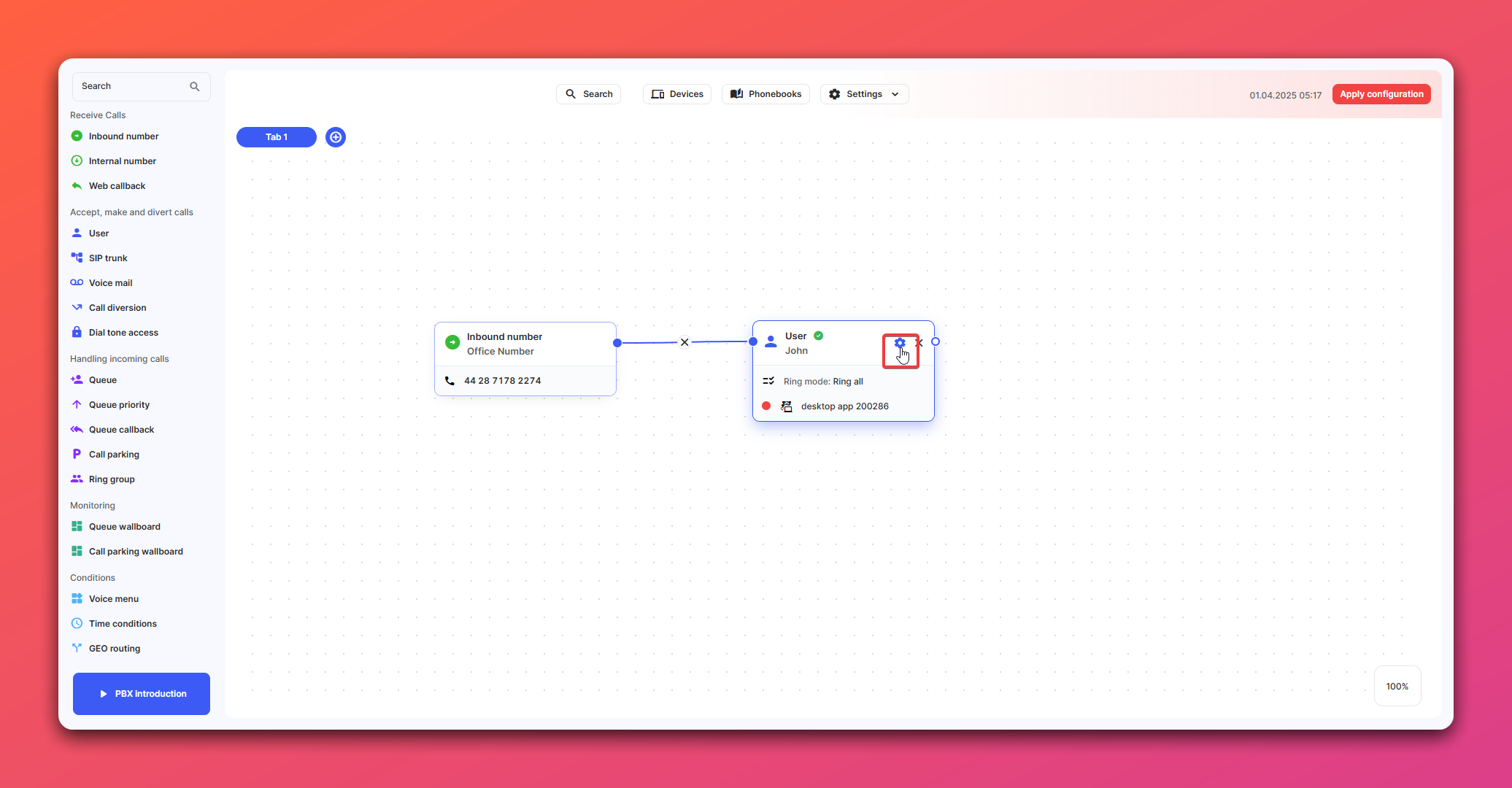This screenshot has width=1512, height=788.
Task: Click the Queue wallboard icon
Action: tap(77, 526)
